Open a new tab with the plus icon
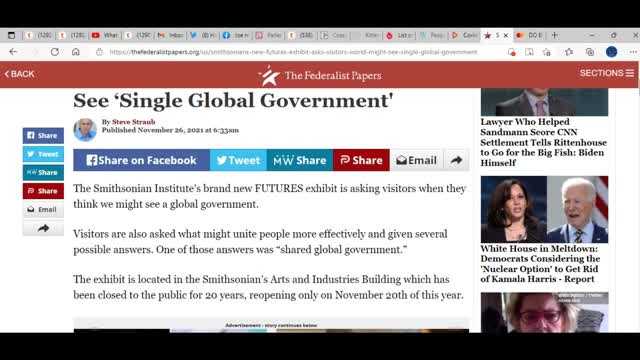This screenshot has width=640, height=360. click(554, 36)
